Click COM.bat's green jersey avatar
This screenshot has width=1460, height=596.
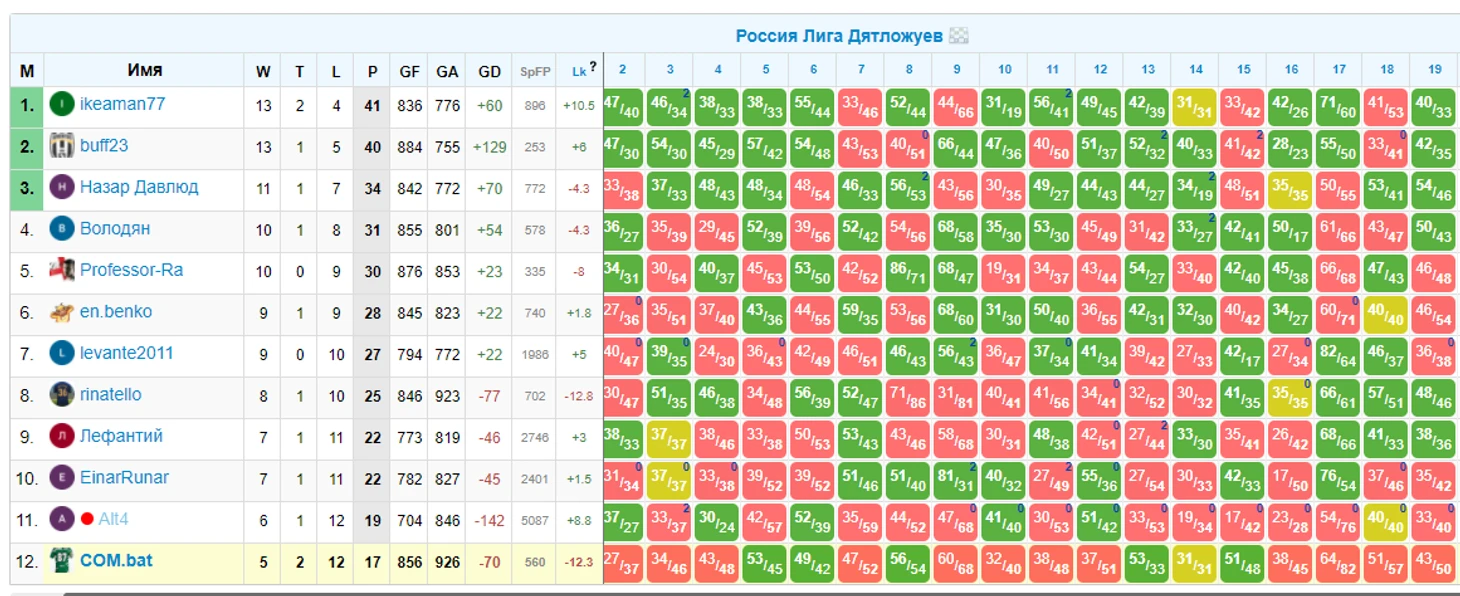[x=62, y=561]
